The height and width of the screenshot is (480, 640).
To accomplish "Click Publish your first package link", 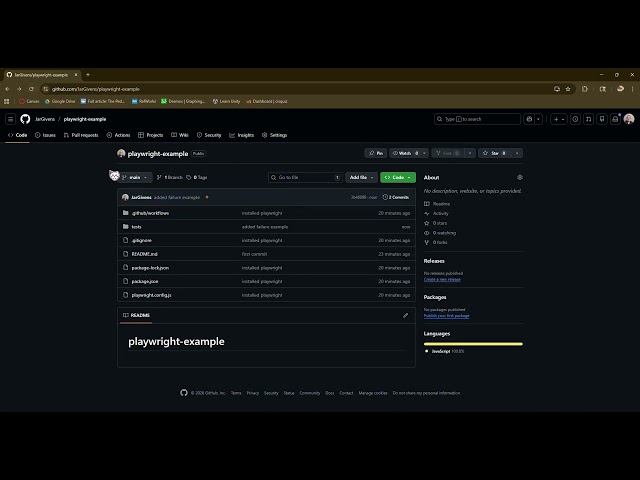I will 447,316.
